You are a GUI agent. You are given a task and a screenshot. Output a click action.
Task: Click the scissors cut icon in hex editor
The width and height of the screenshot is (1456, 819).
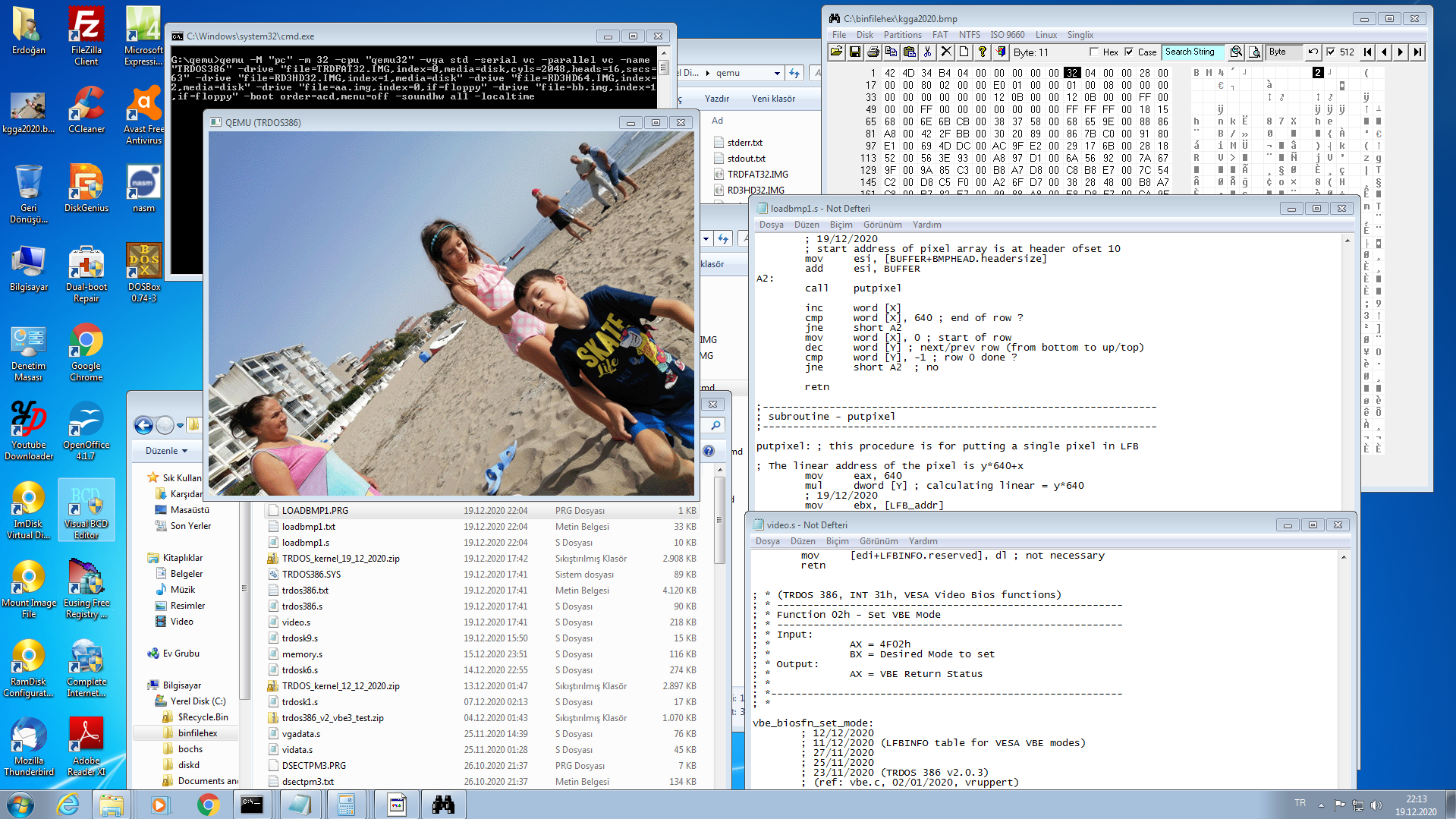pyautogui.click(x=927, y=52)
